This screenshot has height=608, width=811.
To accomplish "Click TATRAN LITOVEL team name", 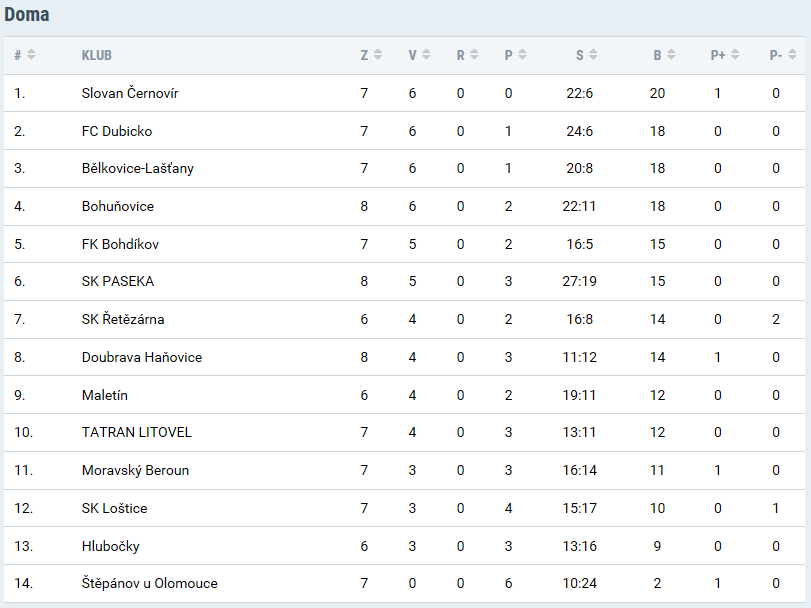I will (137, 432).
